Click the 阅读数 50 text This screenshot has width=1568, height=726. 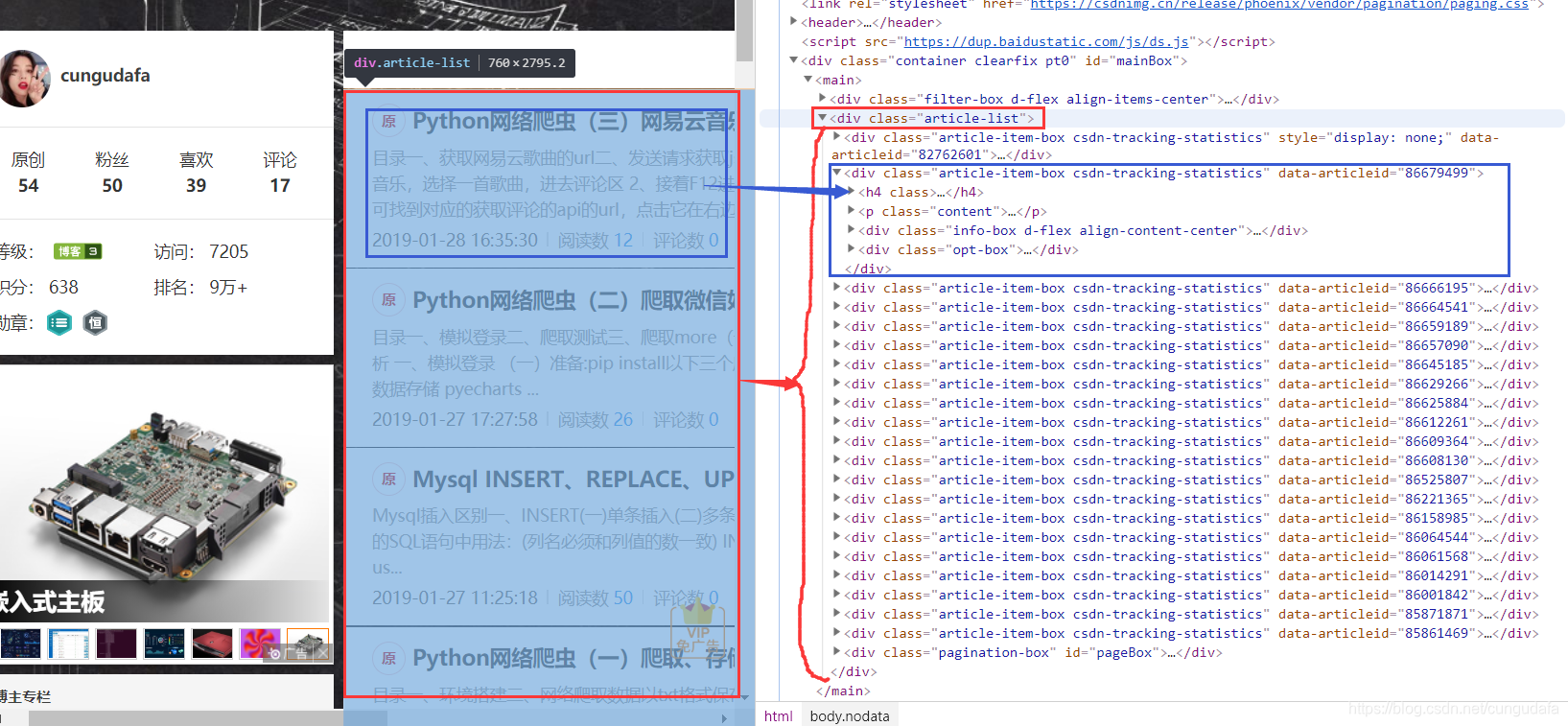coord(596,597)
